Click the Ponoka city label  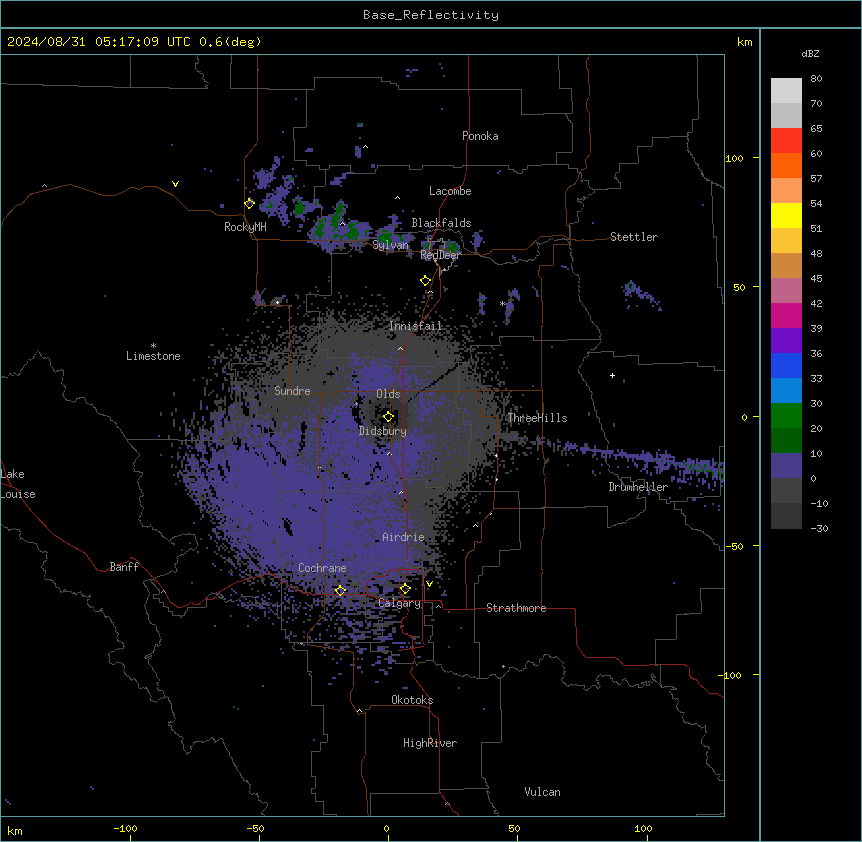point(480,136)
